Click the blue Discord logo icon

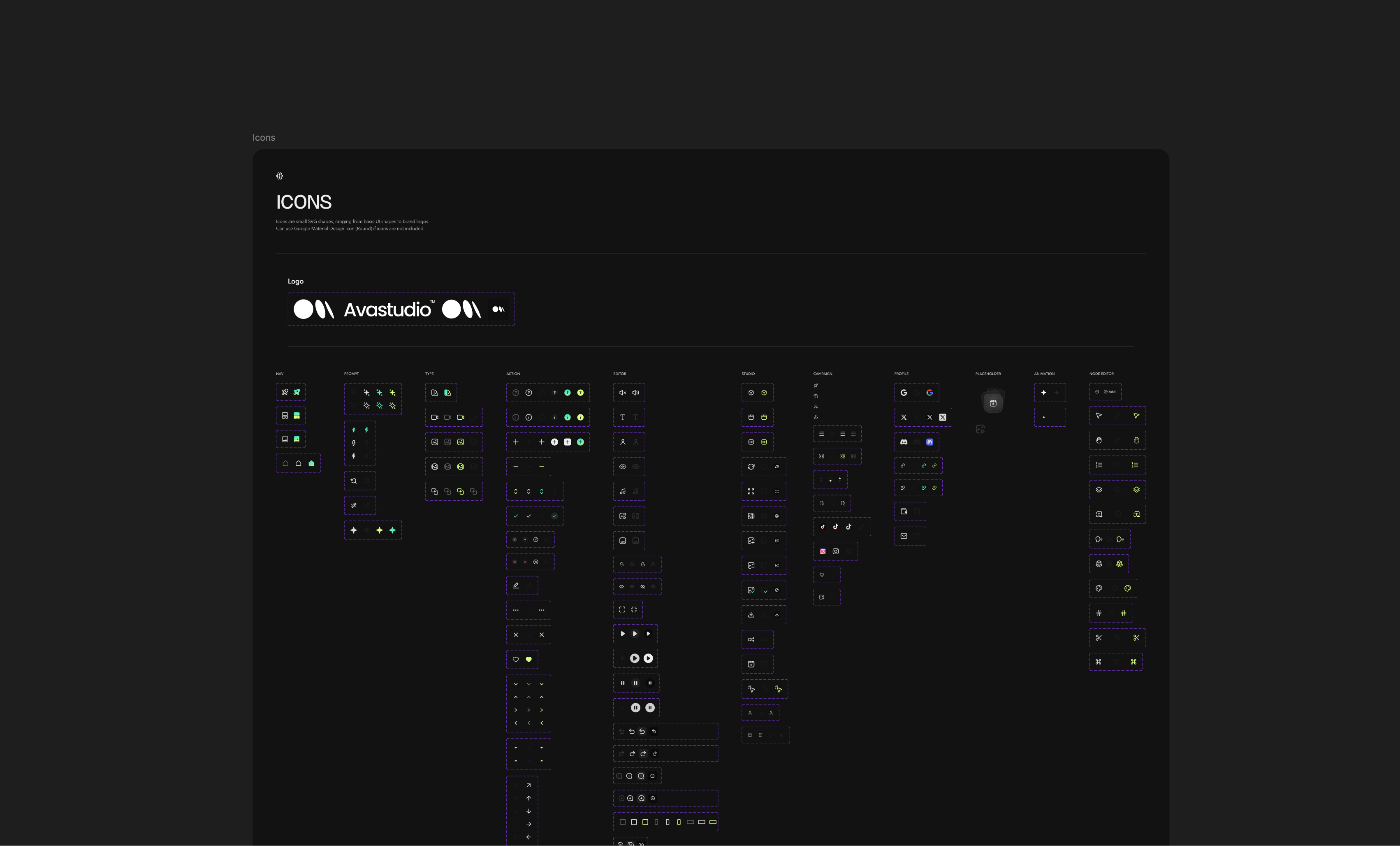tap(929, 442)
